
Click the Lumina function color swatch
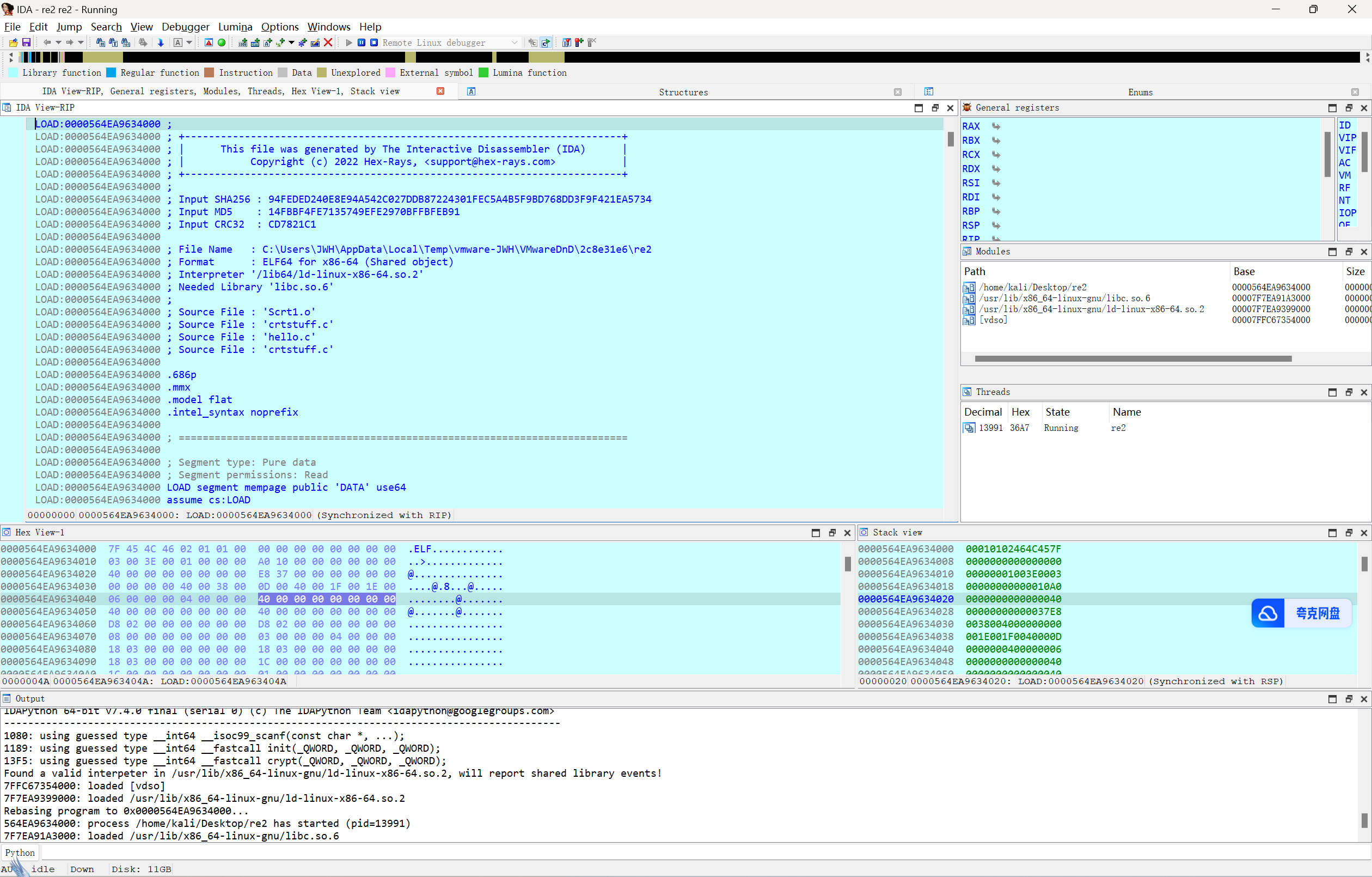pyautogui.click(x=483, y=72)
